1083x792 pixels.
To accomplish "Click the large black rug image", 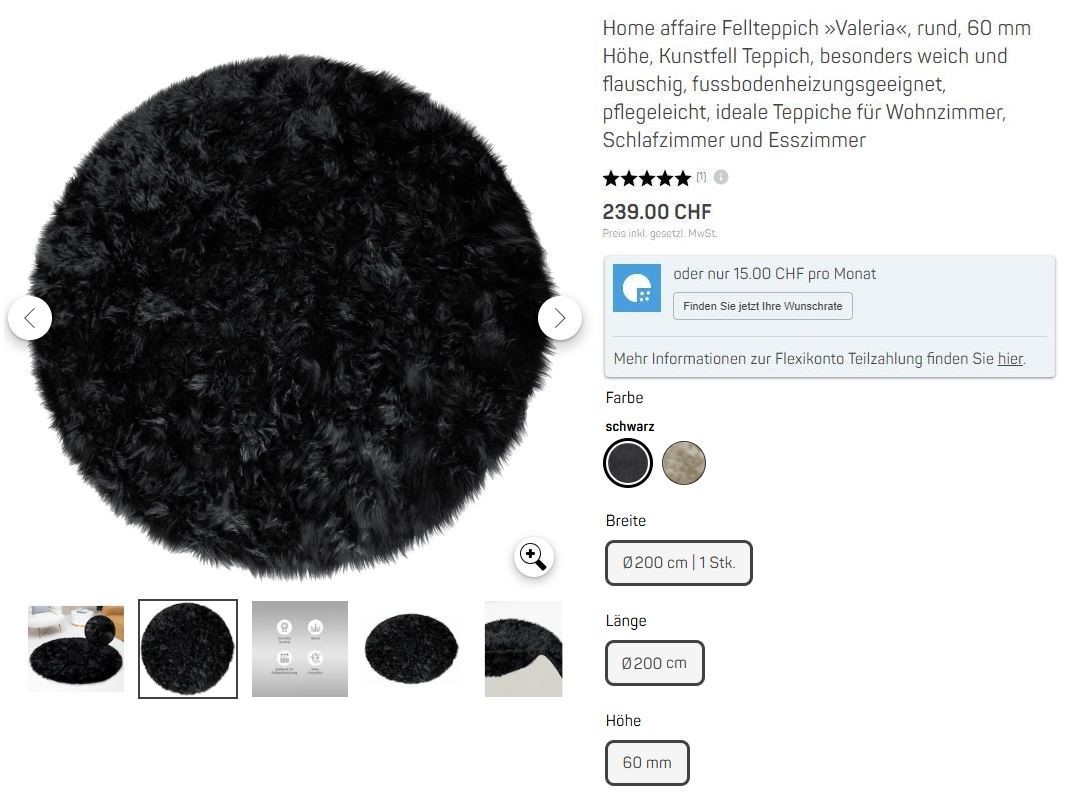I will tap(294, 314).
